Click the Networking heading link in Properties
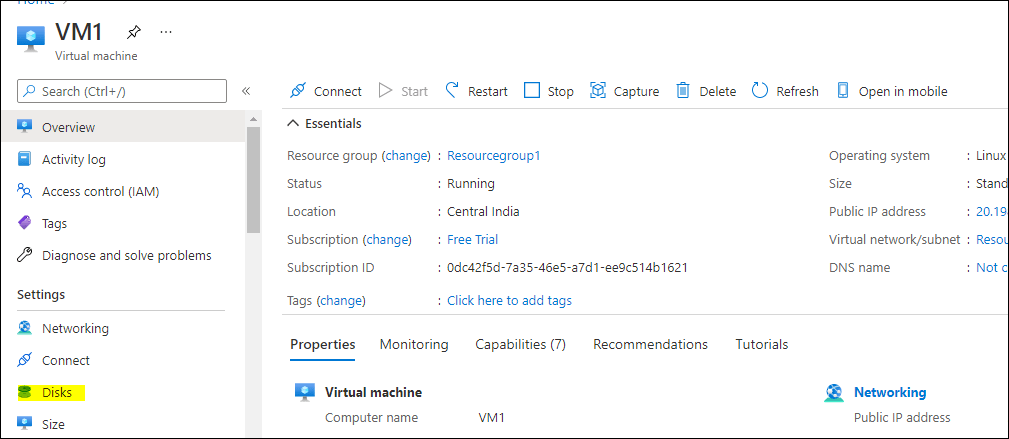The height and width of the screenshot is (439, 1009). pyautogui.click(x=890, y=393)
